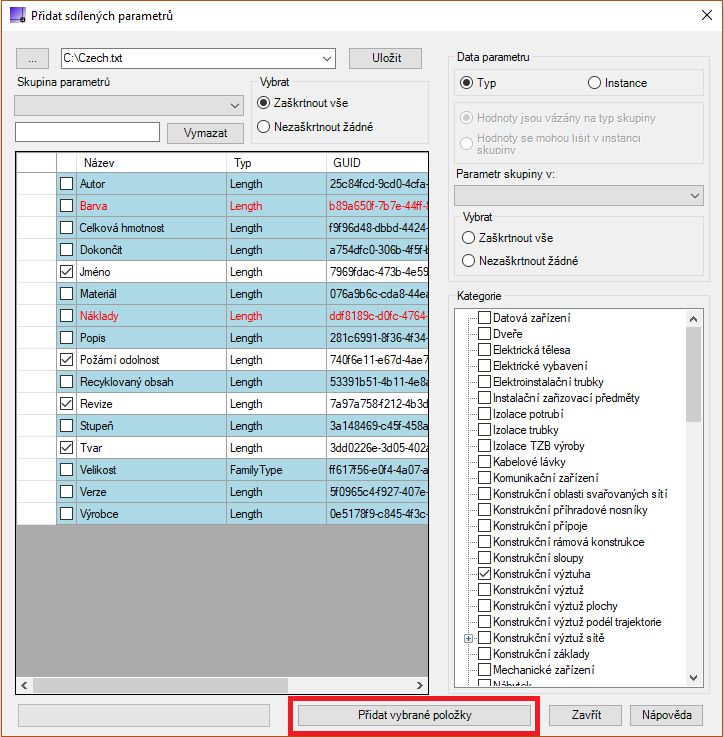Close the Přidat sdílených parametrů dialog
The width and height of the screenshot is (724, 737).
pyautogui.click(x=707, y=16)
